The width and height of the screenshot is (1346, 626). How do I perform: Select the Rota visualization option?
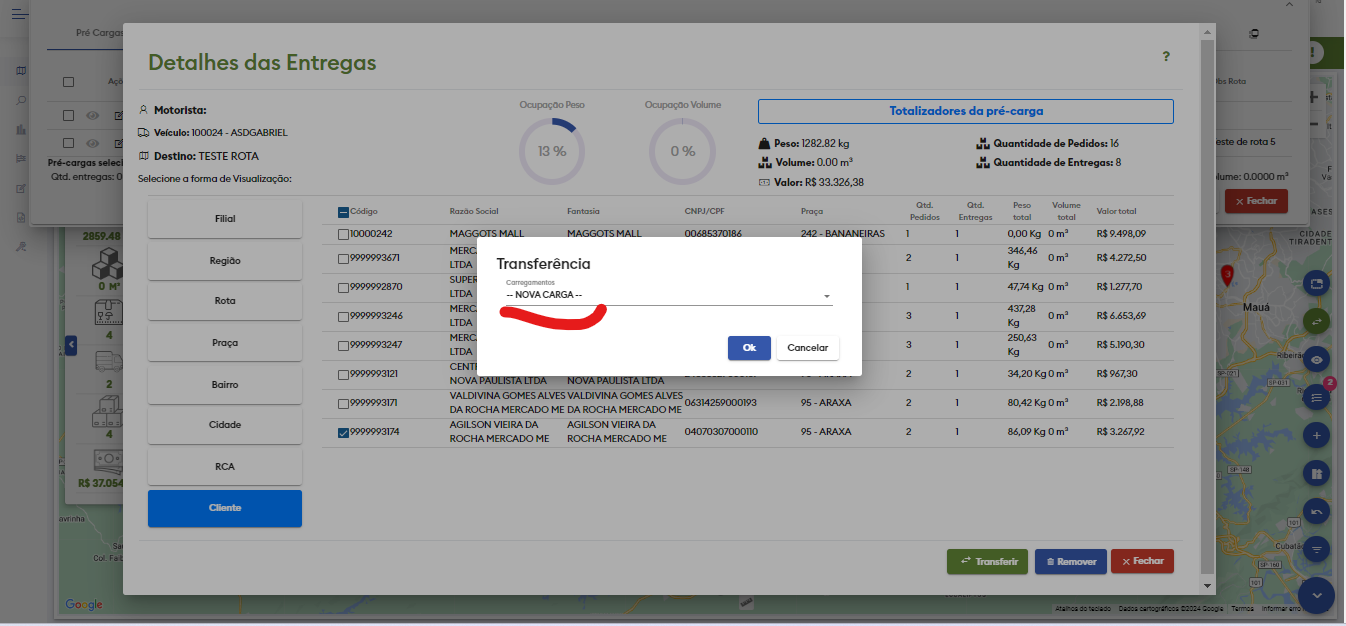(225, 301)
